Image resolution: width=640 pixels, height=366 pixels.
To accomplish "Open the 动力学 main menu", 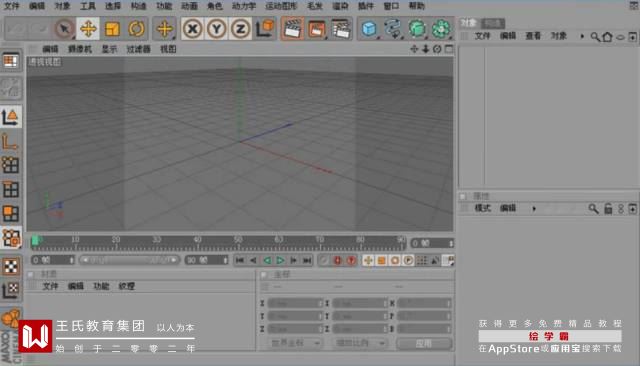I will tap(244, 6).
